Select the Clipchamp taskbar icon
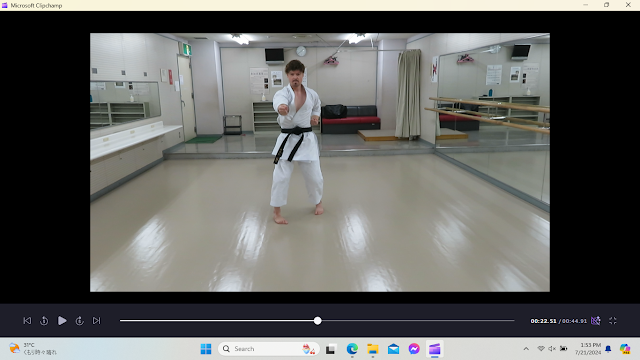This screenshot has width=640, height=360. click(435, 349)
